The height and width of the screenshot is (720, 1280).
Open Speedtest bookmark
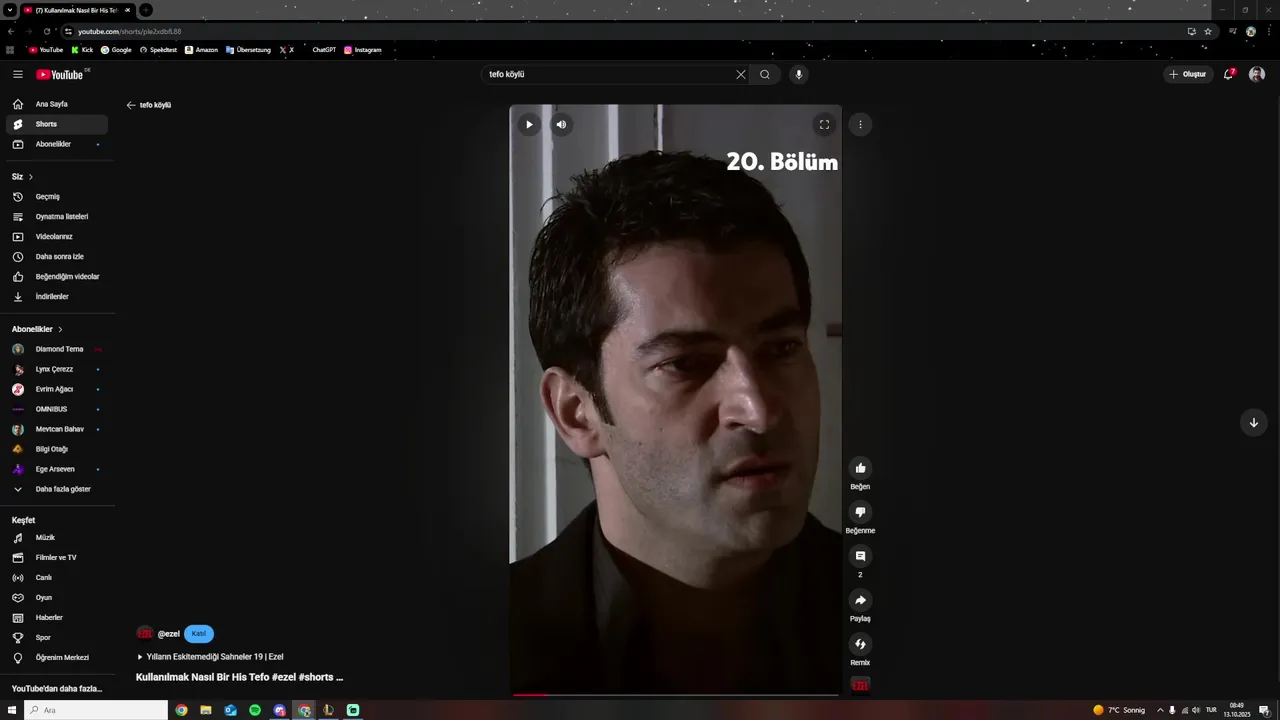pyautogui.click(x=158, y=50)
